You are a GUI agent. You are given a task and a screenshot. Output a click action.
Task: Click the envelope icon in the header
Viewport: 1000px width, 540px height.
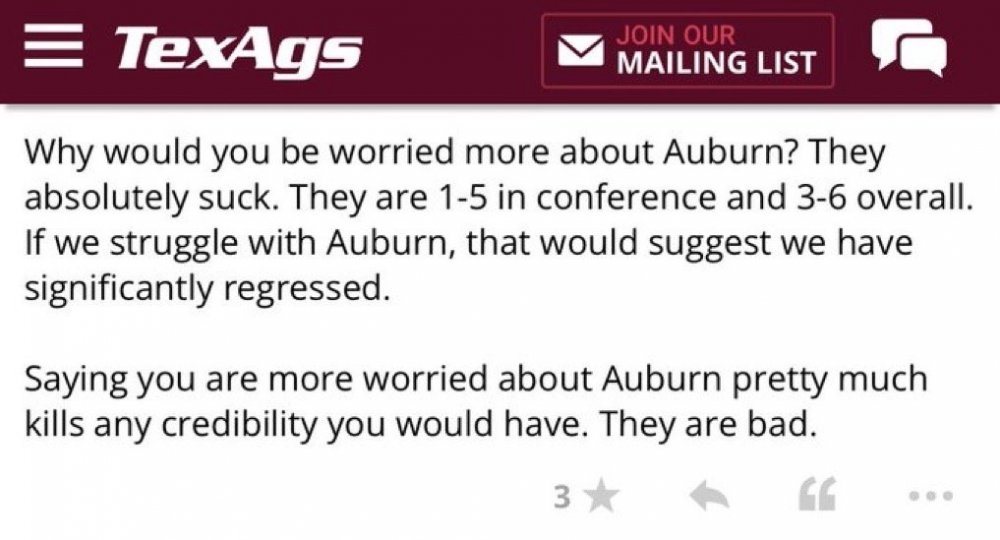click(x=578, y=52)
